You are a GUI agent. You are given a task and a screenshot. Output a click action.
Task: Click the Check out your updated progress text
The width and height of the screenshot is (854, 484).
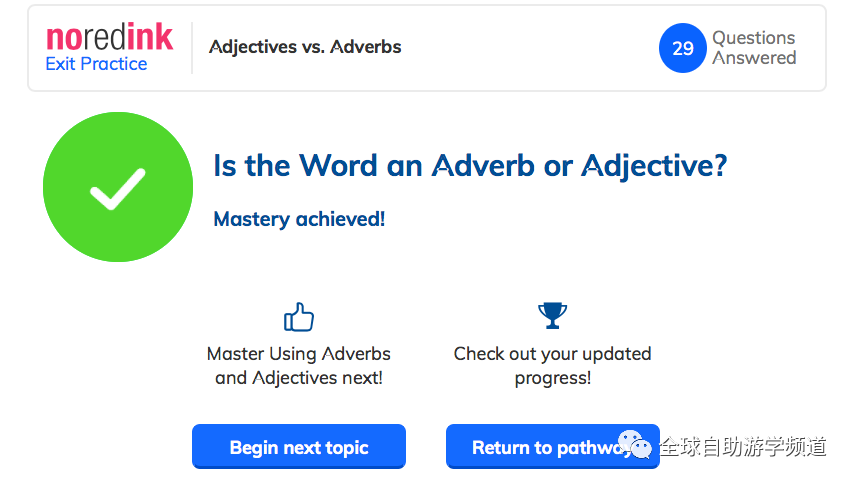[552, 366]
